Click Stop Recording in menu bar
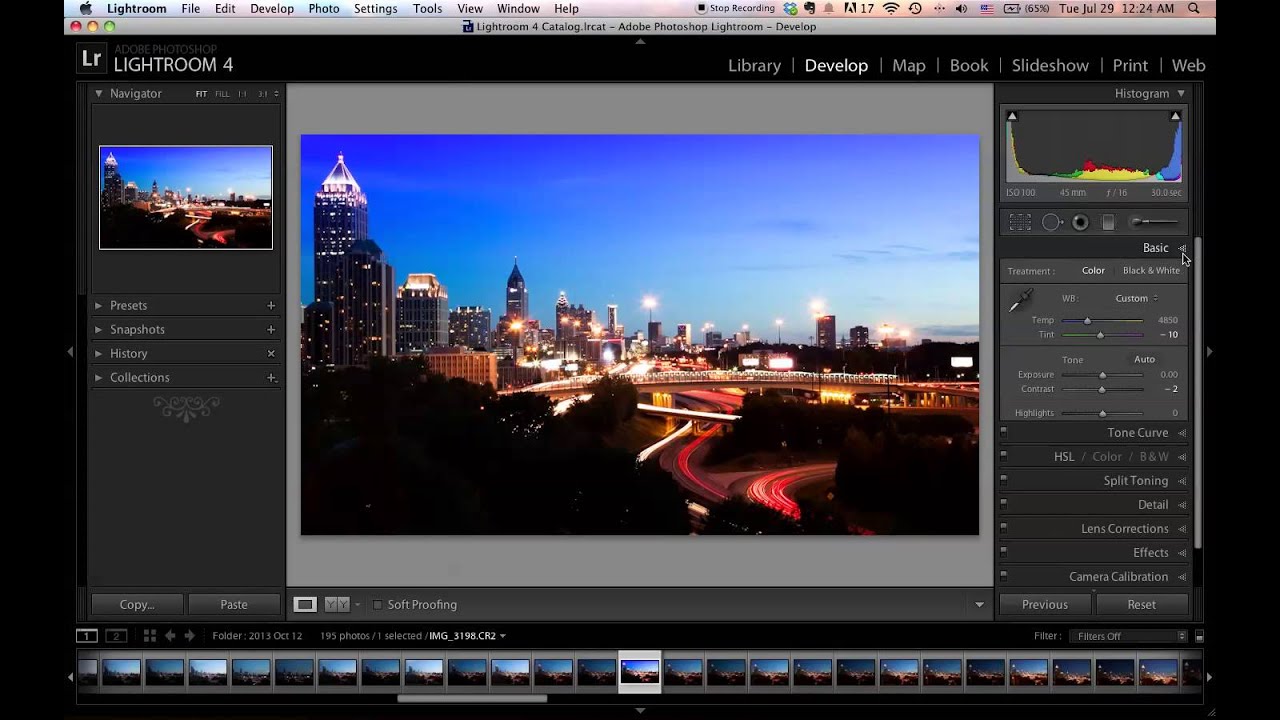Viewport: 1280px width, 720px height. [x=735, y=9]
